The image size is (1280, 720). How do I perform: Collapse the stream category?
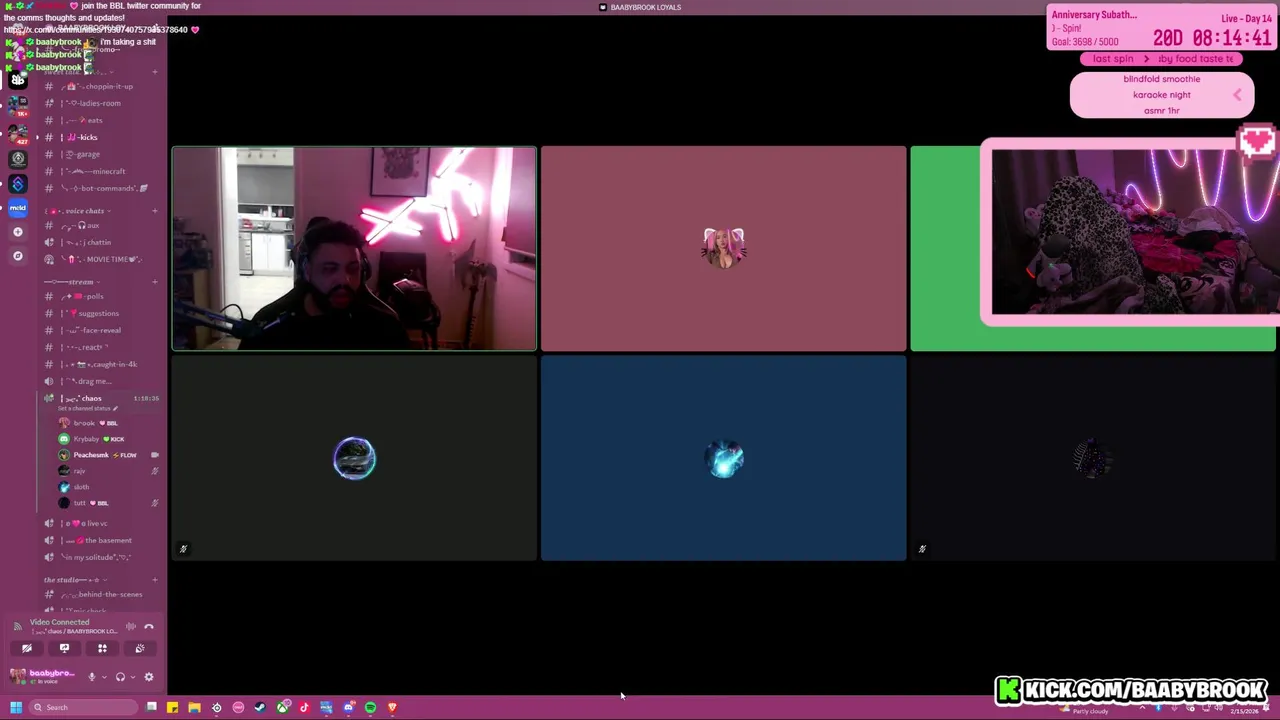pyautogui.click(x=72, y=282)
